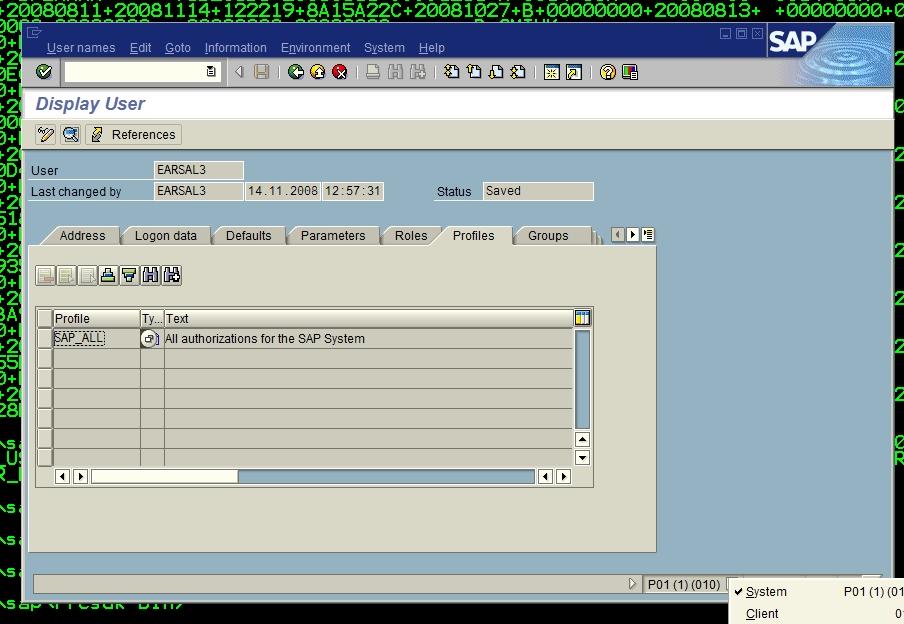Select the SAP_ALL row selector
904x624 pixels.
[44, 339]
